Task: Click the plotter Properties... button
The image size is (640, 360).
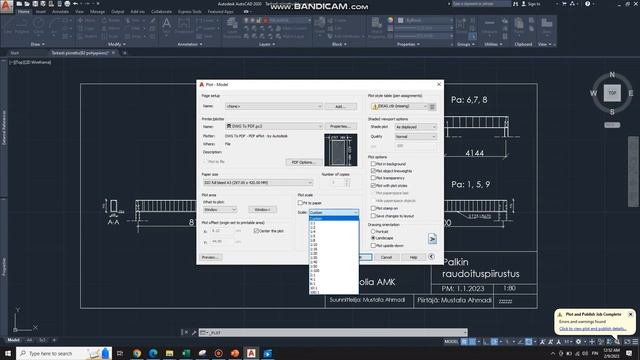Action: point(341,127)
